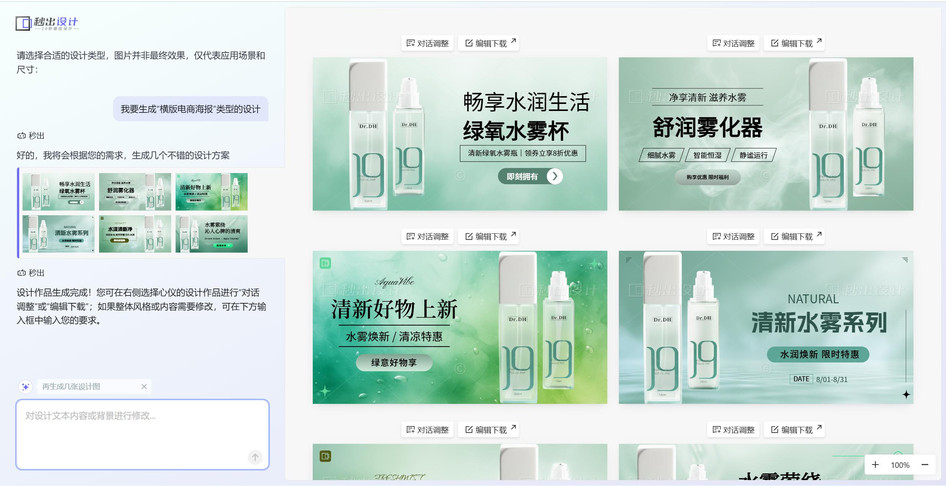Click the large 清新水雾系列 poster image
946x486 pixels.
pyautogui.click(x=766, y=327)
